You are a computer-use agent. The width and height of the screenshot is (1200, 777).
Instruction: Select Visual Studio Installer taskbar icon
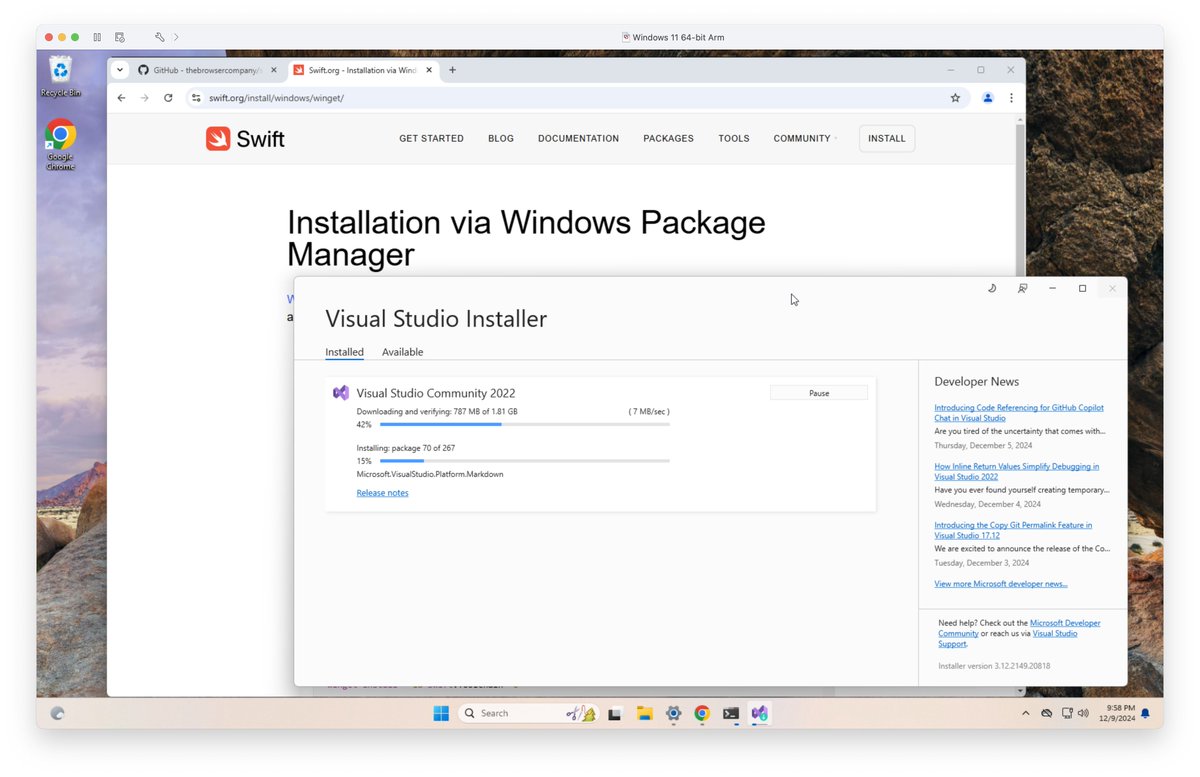pyautogui.click(x=760, y=713)
